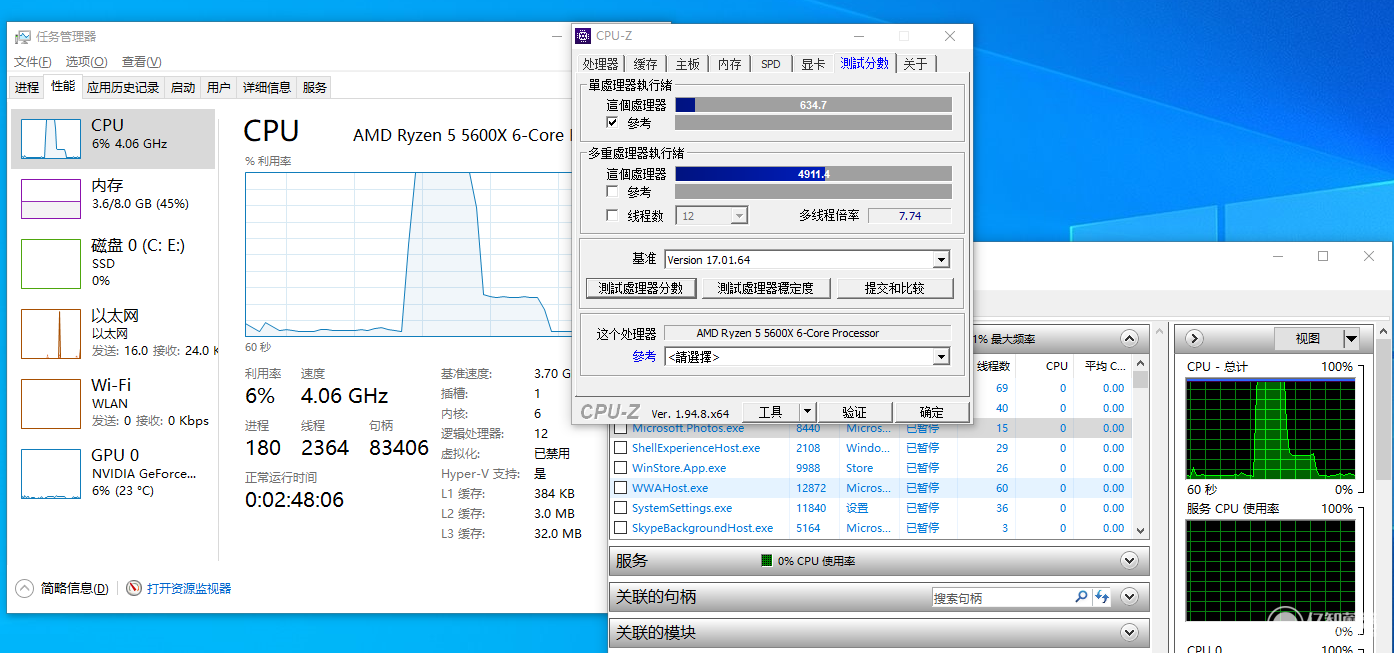
Task: Expand the 关联的模块 section chevron
Action: coord(1129,632)
